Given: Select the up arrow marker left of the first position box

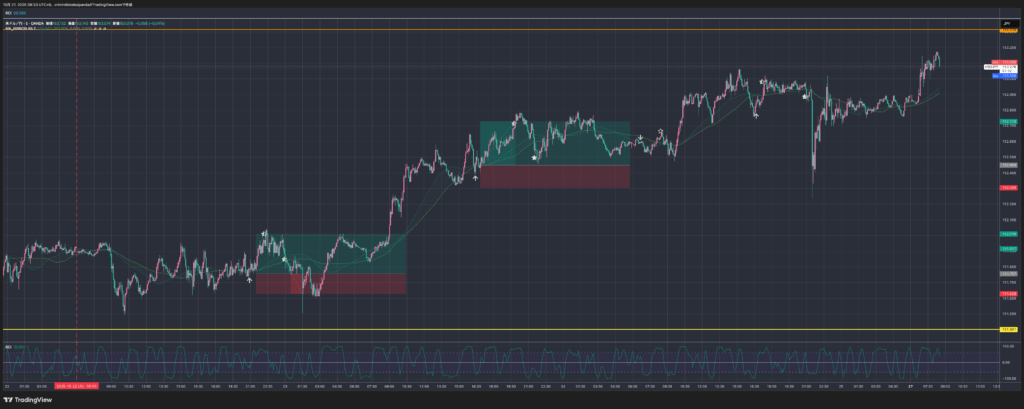Looking at the screenshot, I should pyautogui.click(x=250, y=280).
